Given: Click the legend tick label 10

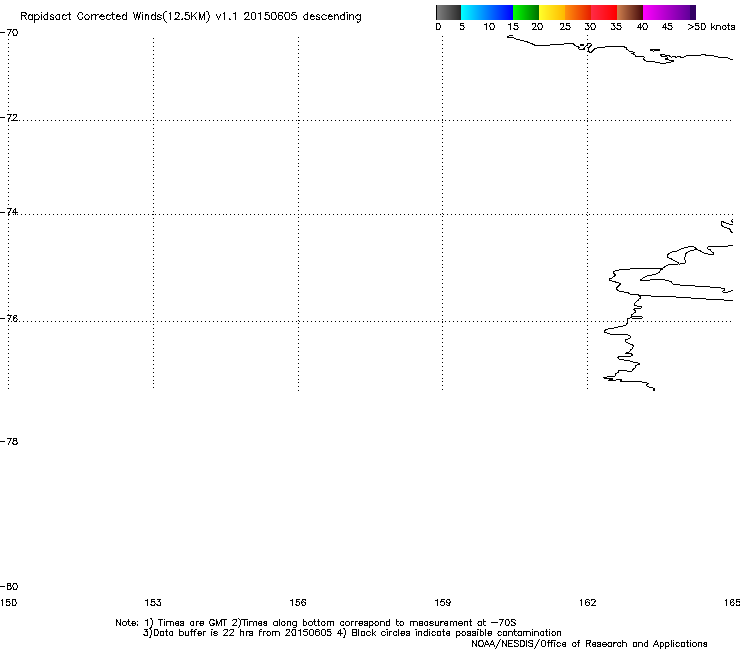Looking at the screenshot, I should [x=489, y=26].
